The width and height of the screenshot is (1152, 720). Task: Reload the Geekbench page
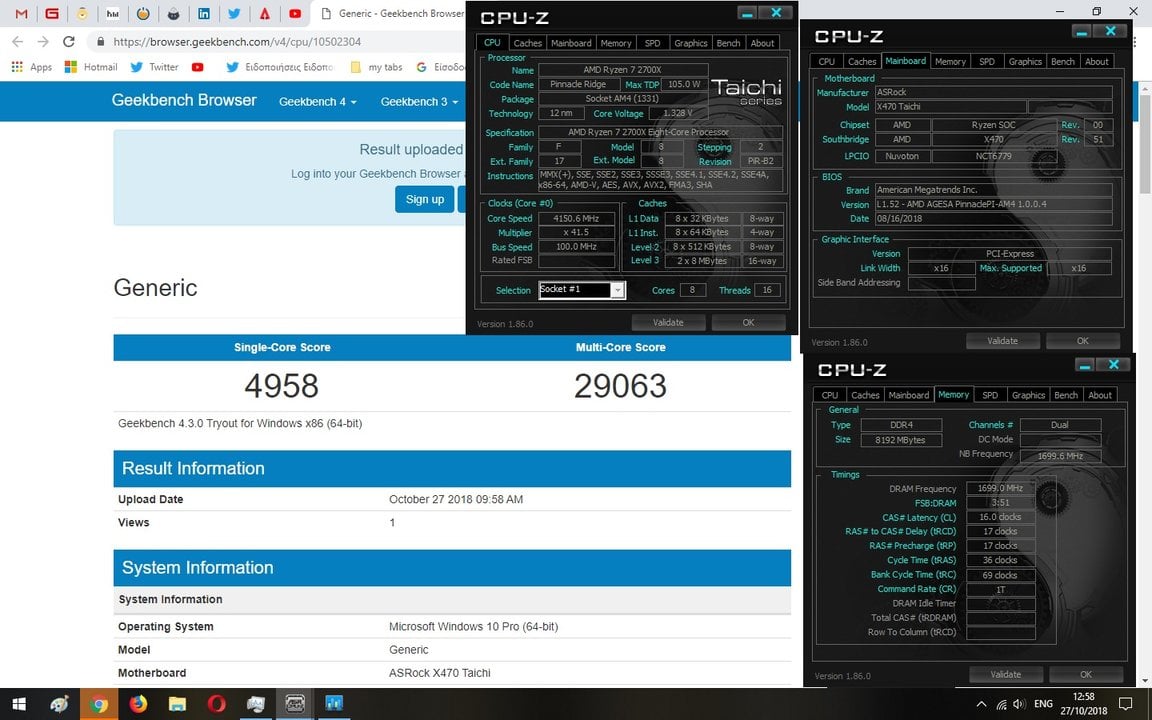(68, 41)
